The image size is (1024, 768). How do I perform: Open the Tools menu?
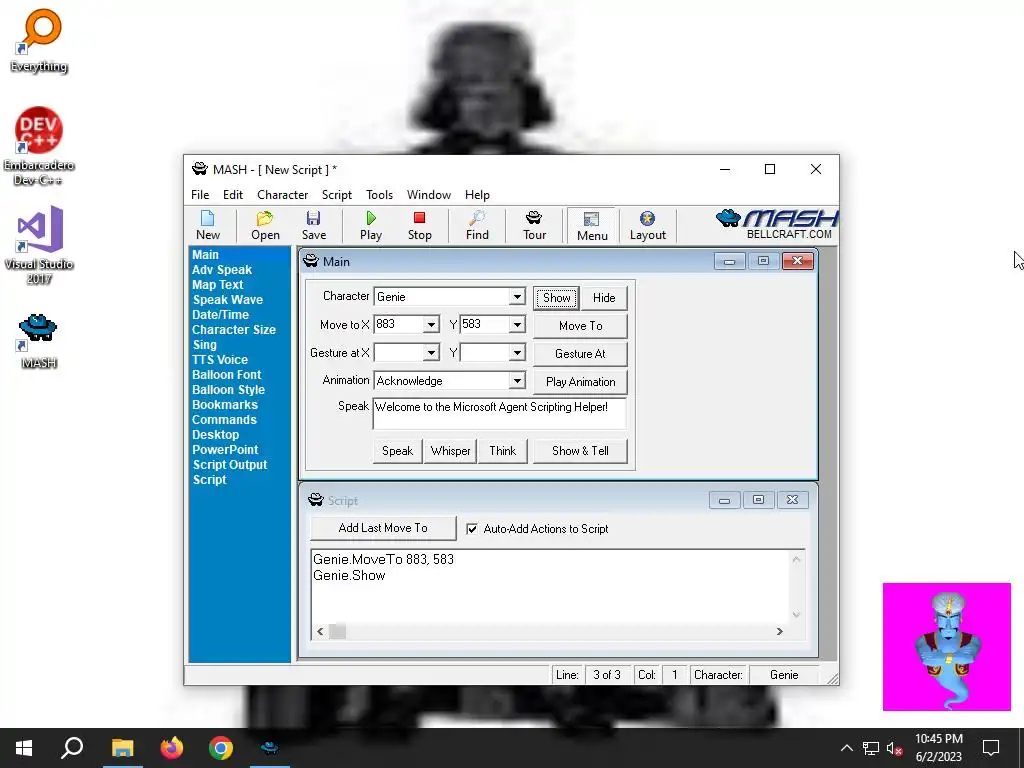(x=379, y=195)
